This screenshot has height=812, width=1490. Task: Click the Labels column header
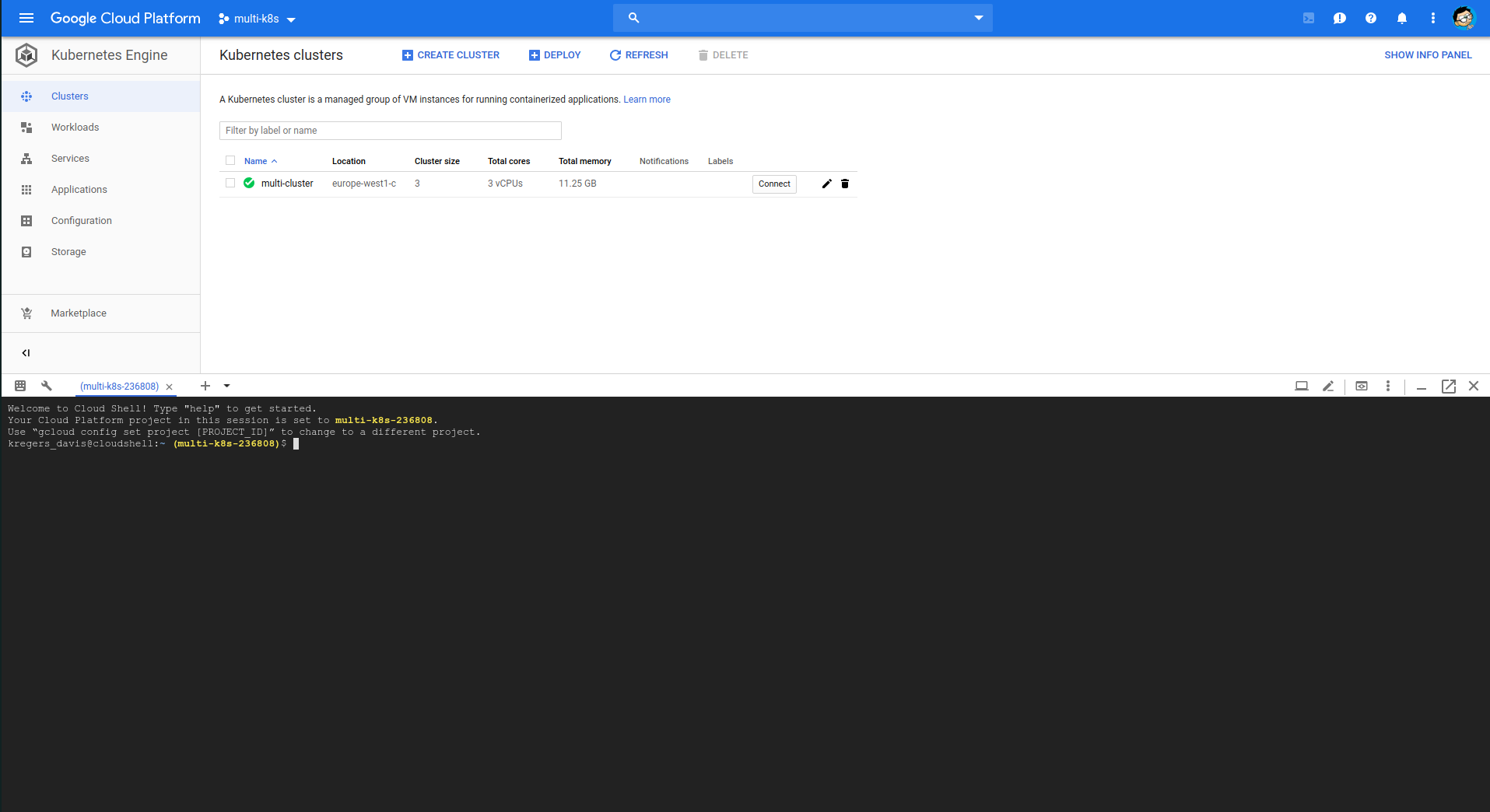click(x=720, y=161)
